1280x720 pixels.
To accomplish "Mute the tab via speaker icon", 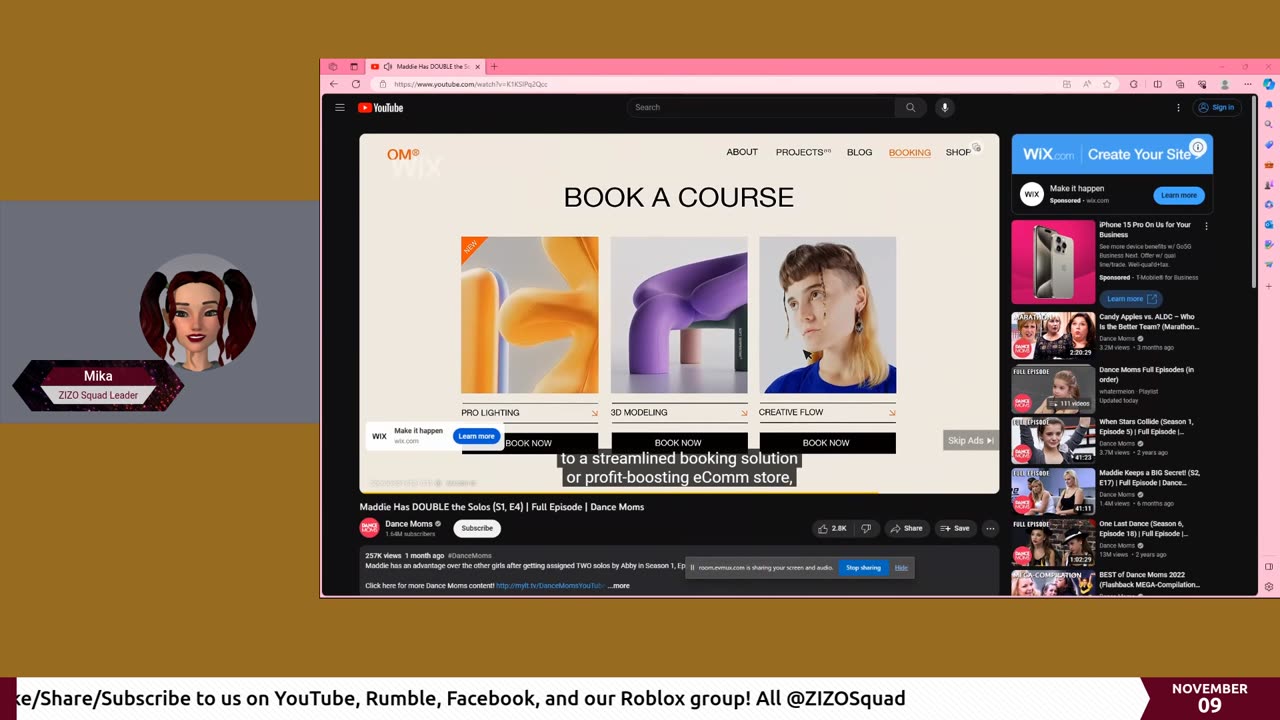I will 387,66.
